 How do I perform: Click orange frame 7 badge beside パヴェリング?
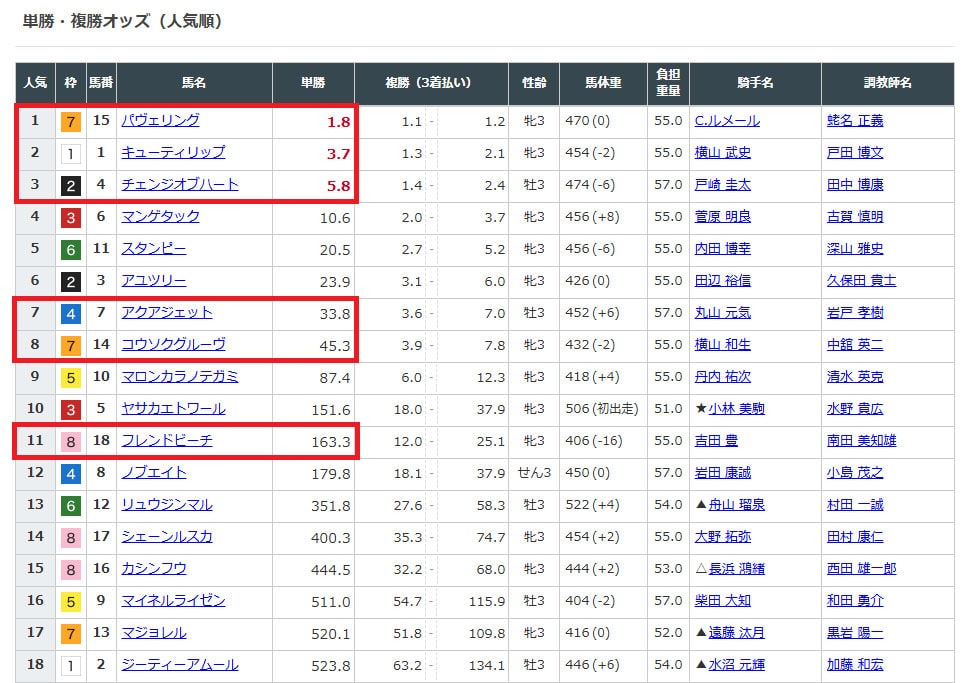tap(70, 121)
